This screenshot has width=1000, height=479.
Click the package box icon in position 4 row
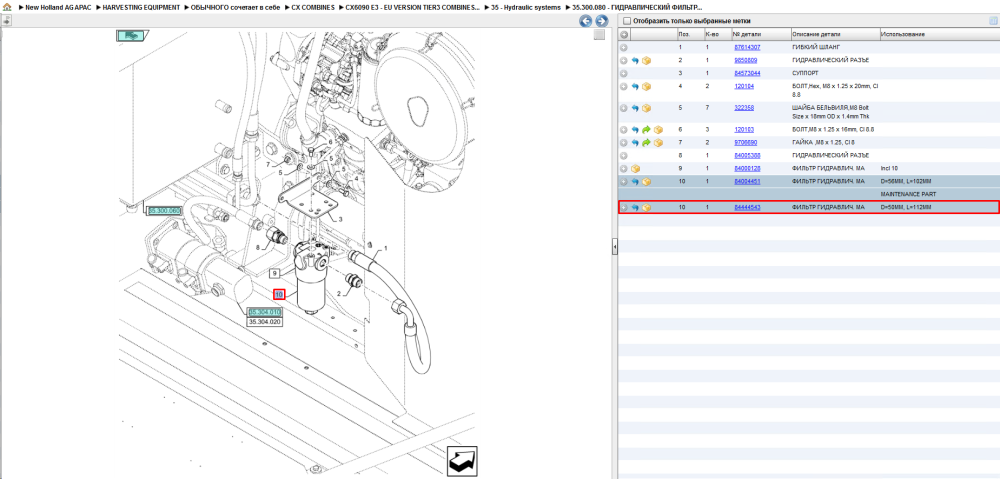pyautogui.click(x=647, y=86)
